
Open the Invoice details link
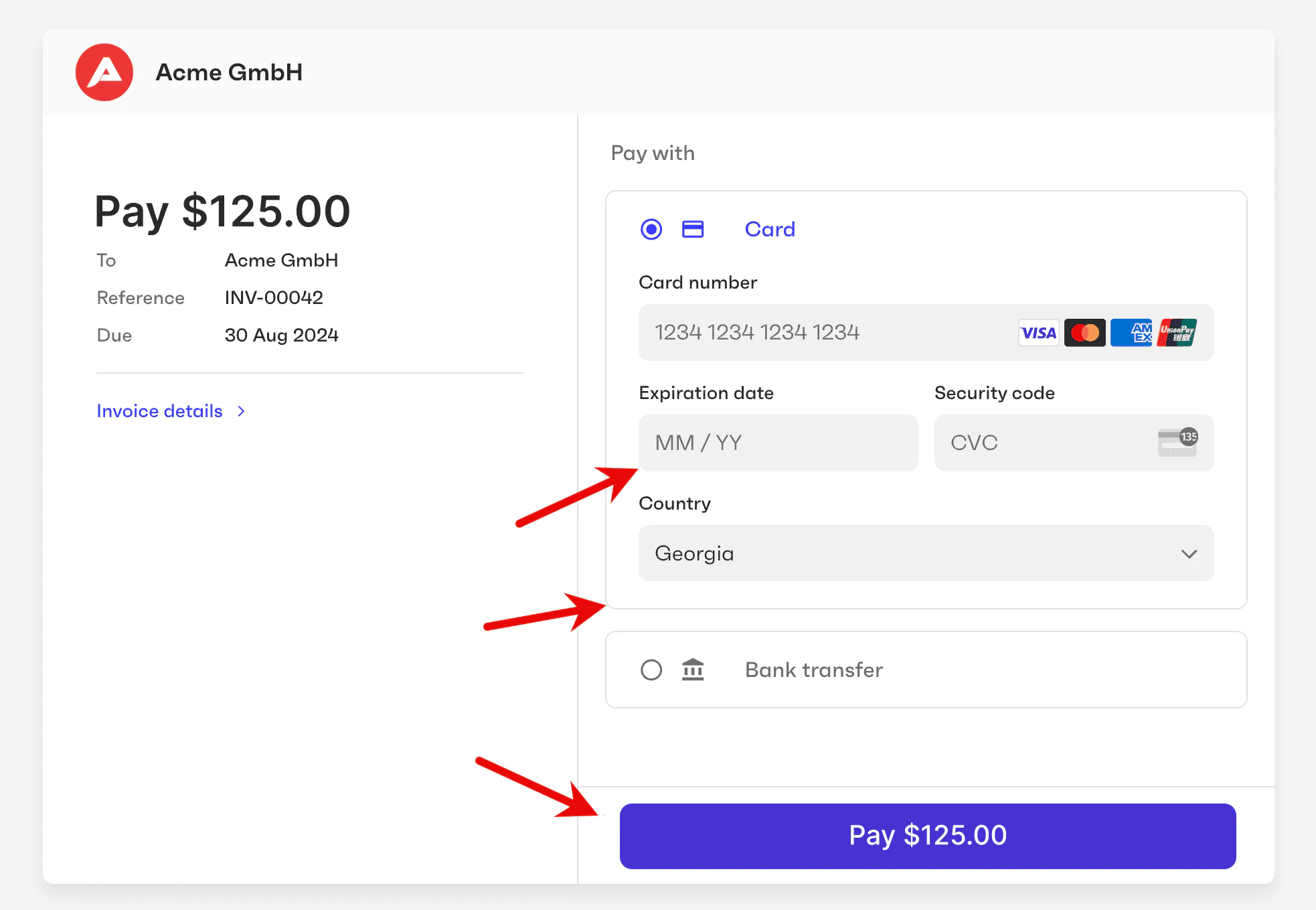click(x=159, y=410)
